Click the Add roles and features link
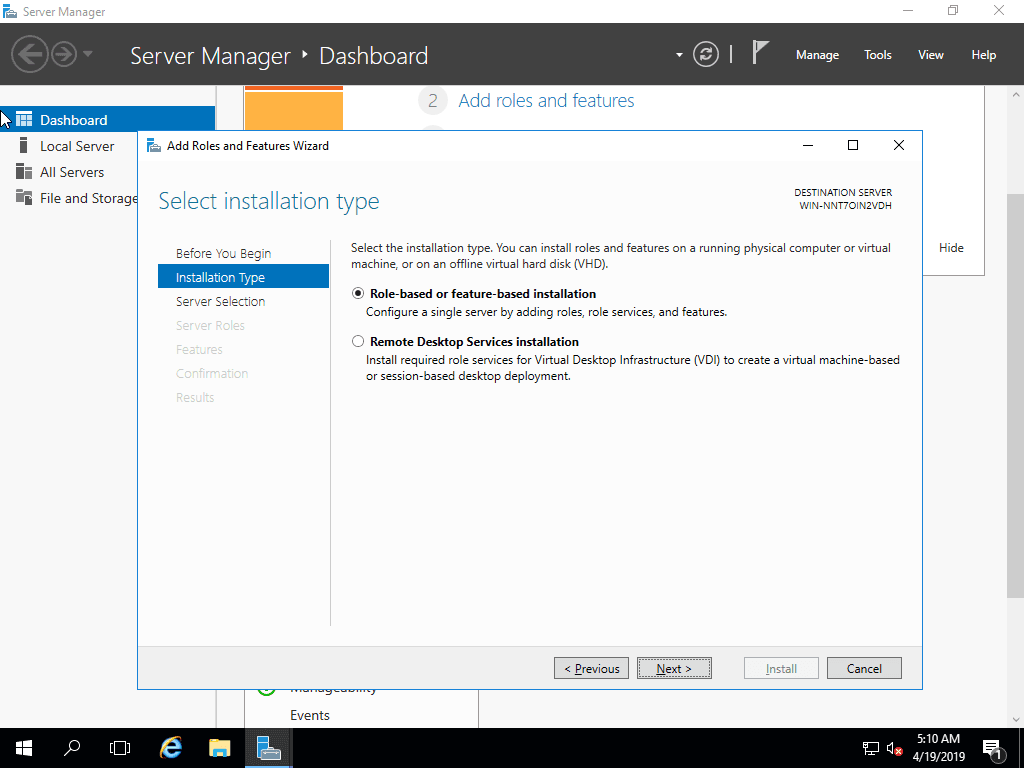1024x768 pixels. pos(546,100)
